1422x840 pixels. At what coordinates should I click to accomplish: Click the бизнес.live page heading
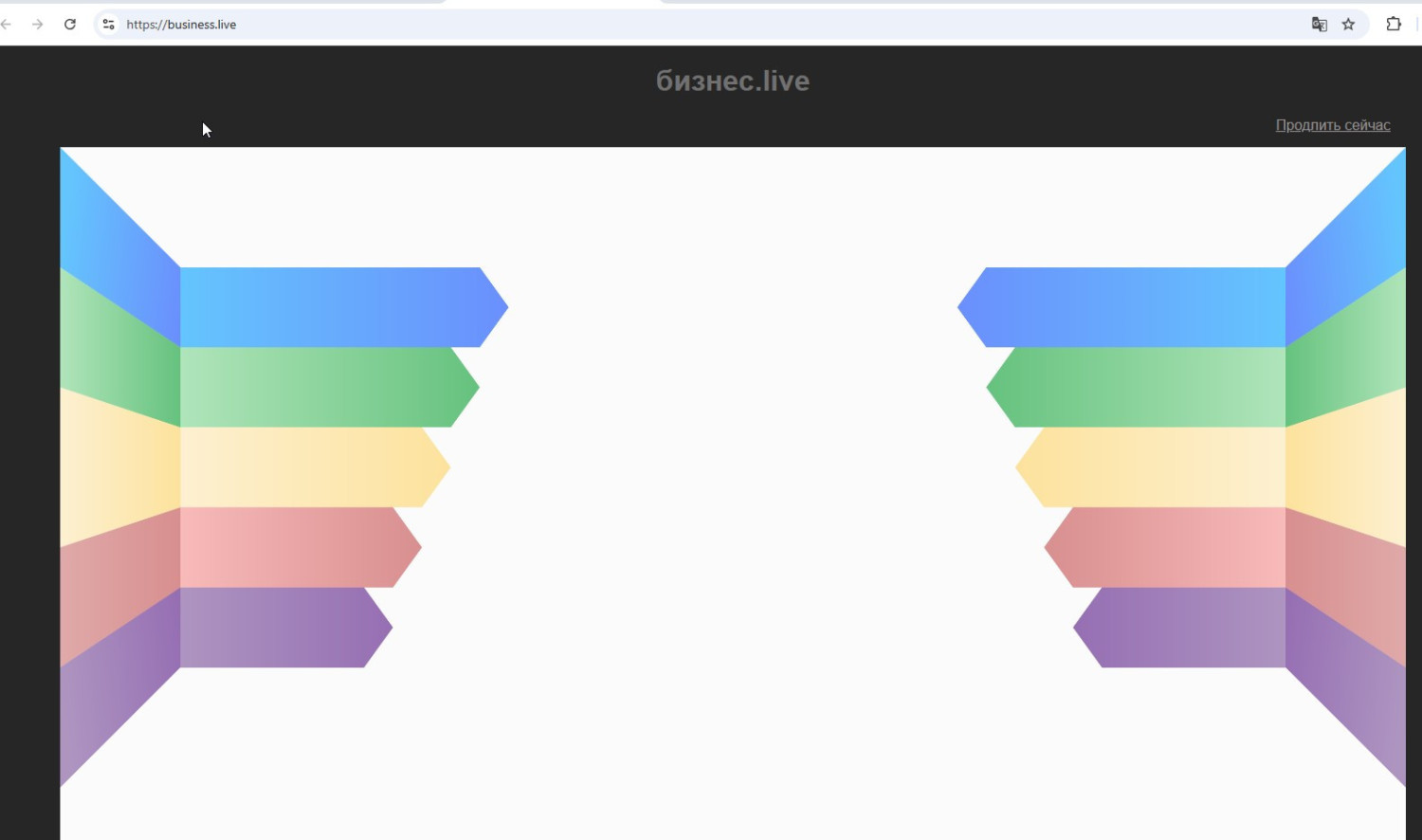coord(732,82)
